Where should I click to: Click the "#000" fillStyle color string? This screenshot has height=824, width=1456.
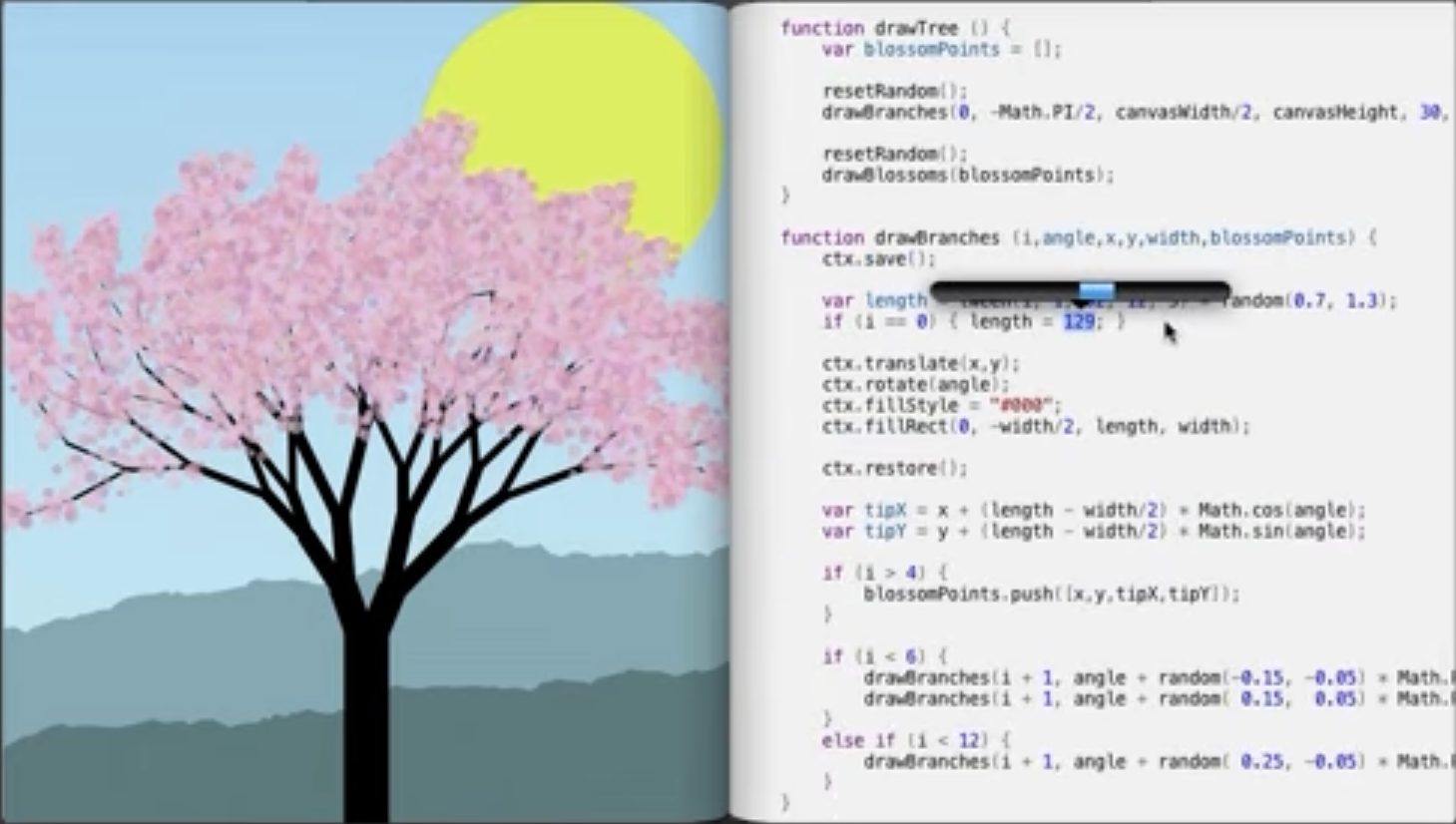(x=1019, y=405)
